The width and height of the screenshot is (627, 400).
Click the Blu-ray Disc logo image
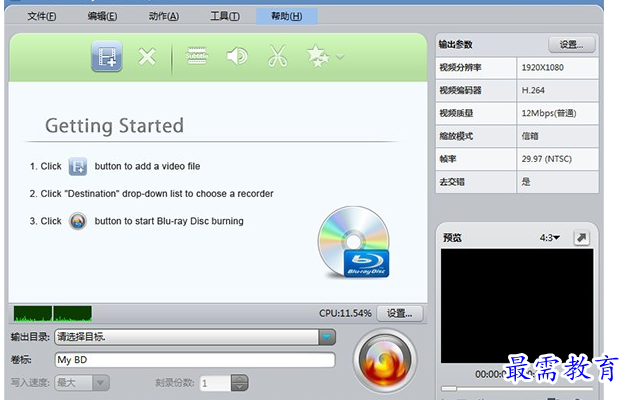tap(353, 242)
